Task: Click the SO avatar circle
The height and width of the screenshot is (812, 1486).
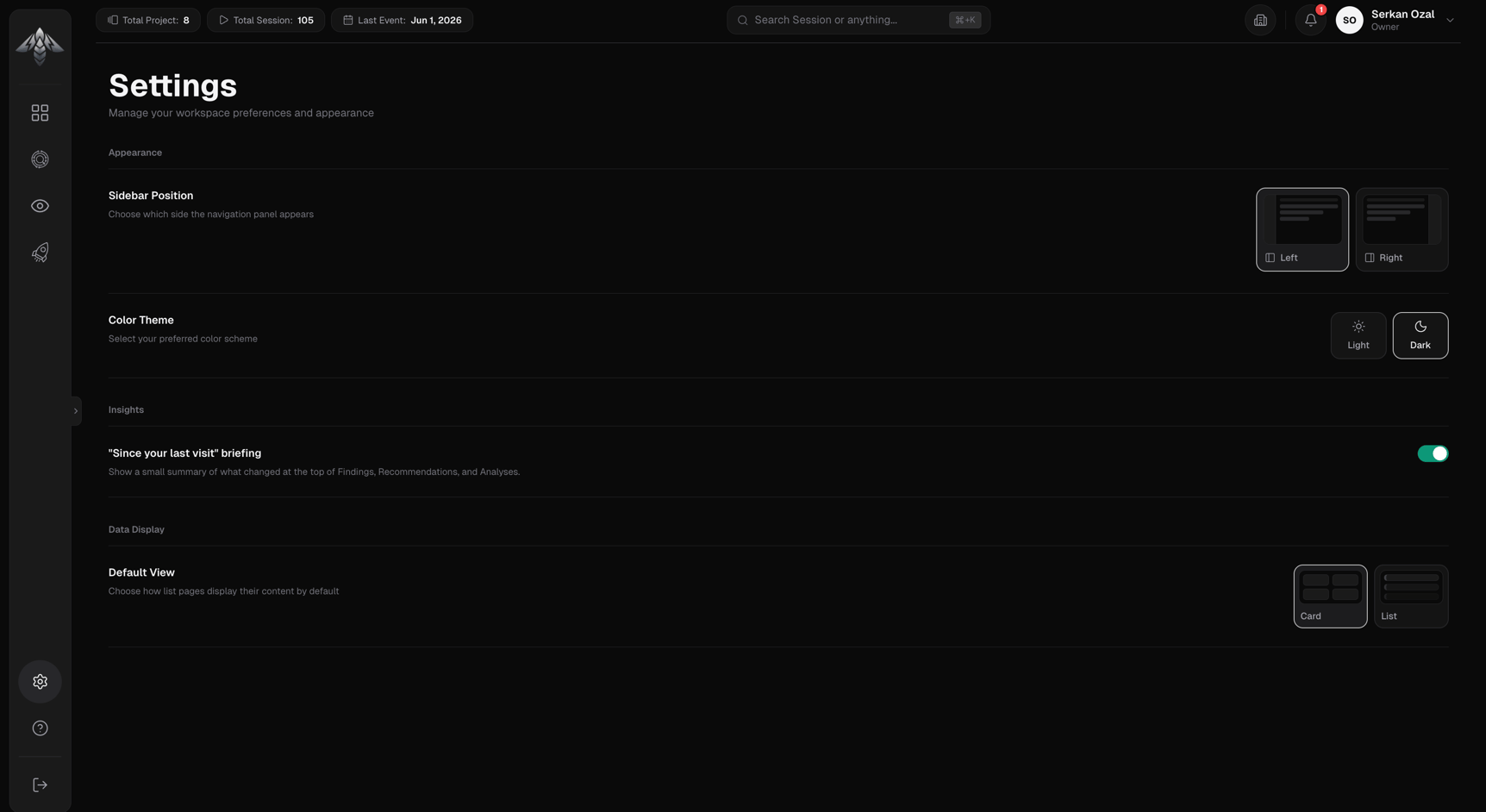Action: [1349, 20]
